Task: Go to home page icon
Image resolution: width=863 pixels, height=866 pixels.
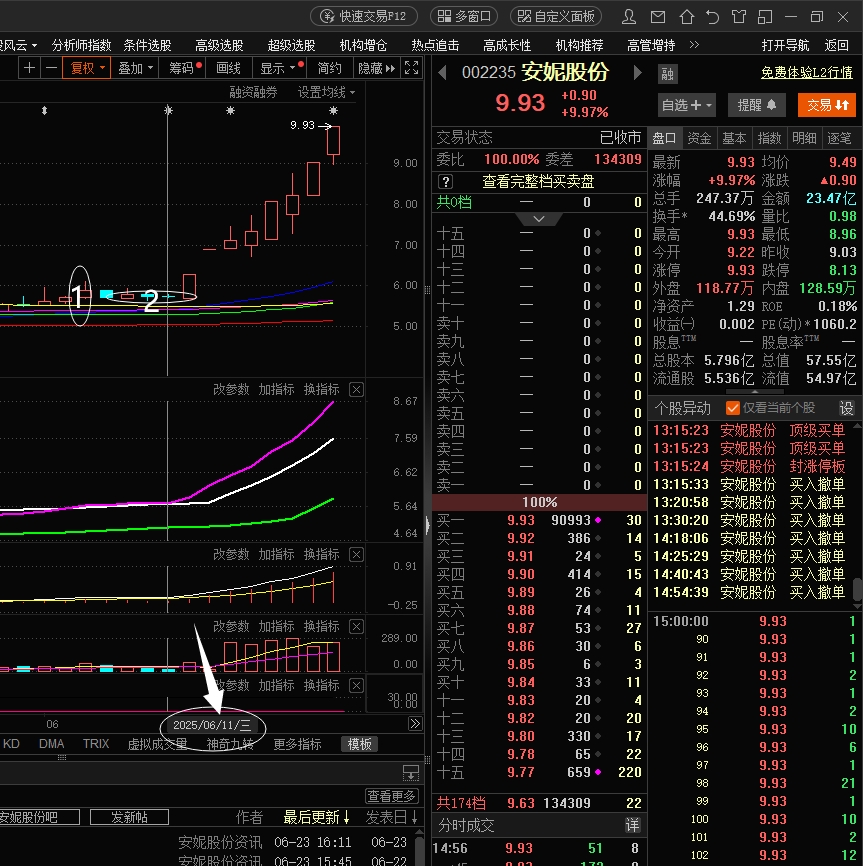Action: [x=686, y=17]
